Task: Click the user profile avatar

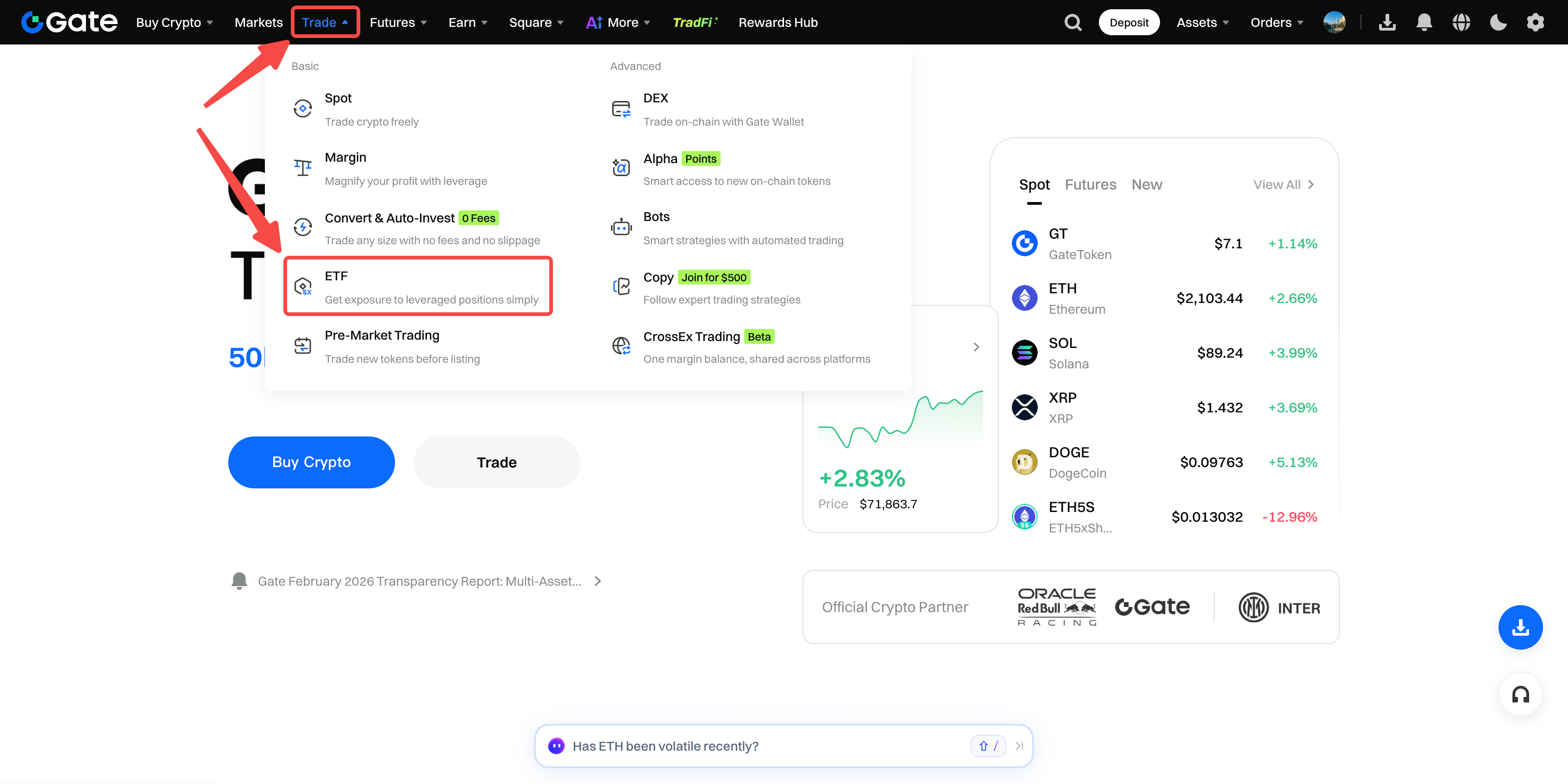Action: tap(1334, 23)
